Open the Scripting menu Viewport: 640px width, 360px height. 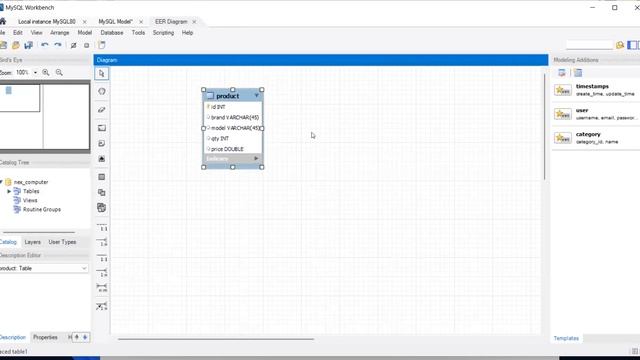click(163, 33)
